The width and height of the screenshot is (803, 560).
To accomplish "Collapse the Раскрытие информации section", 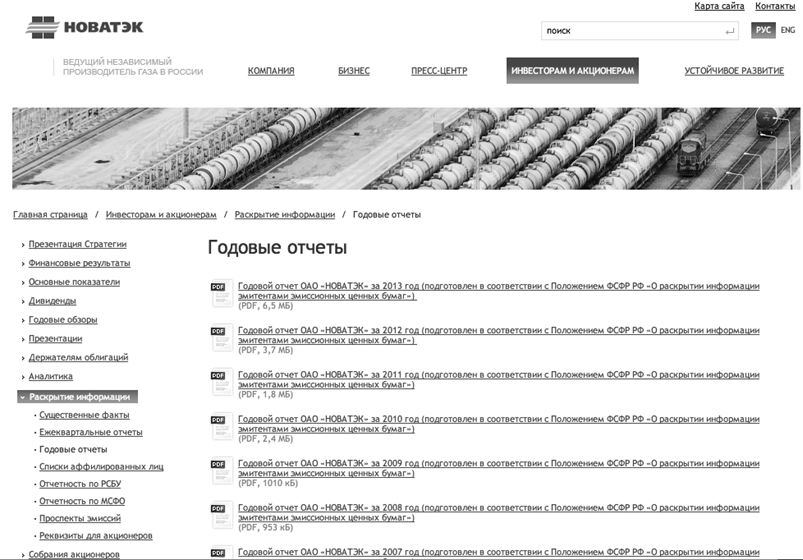I will (x=77, y=397).
